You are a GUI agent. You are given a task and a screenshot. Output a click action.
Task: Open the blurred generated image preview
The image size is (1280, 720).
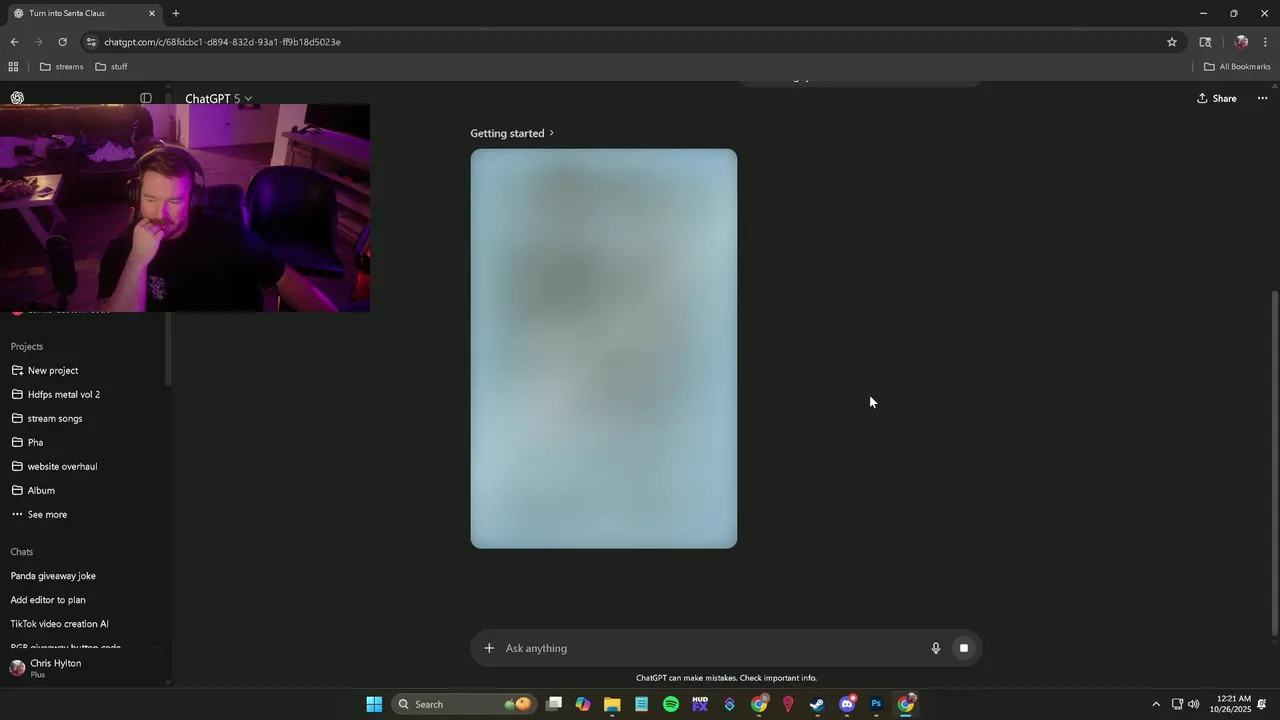pyautogui.click(x=604, y=348)
